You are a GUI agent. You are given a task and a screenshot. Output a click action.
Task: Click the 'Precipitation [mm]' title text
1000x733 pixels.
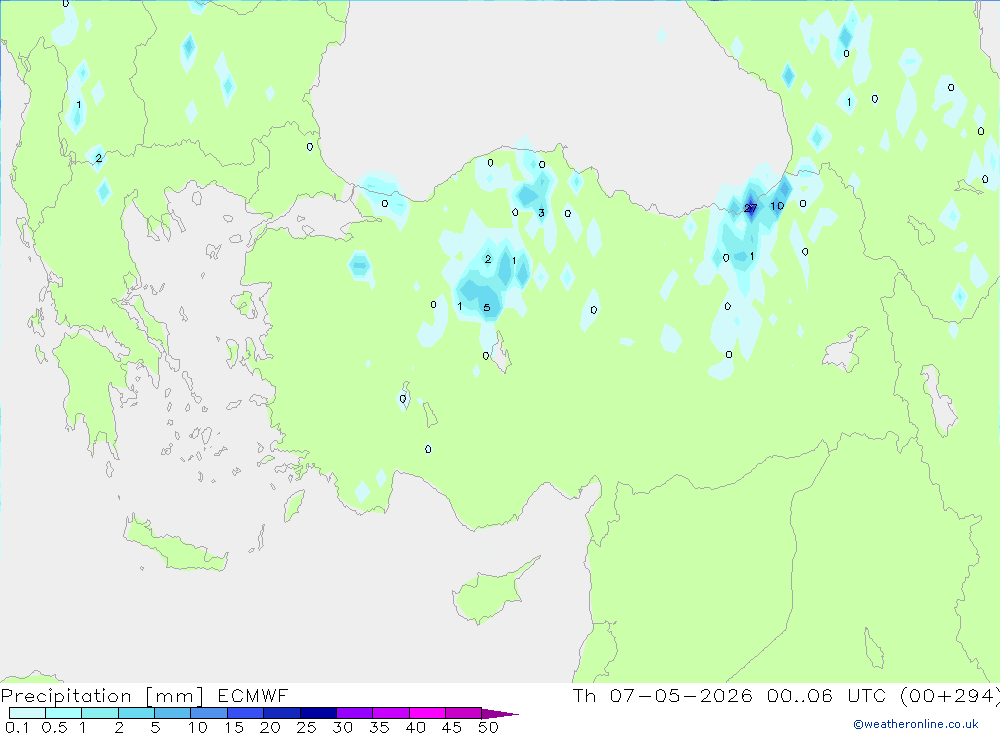pos(102,695)
